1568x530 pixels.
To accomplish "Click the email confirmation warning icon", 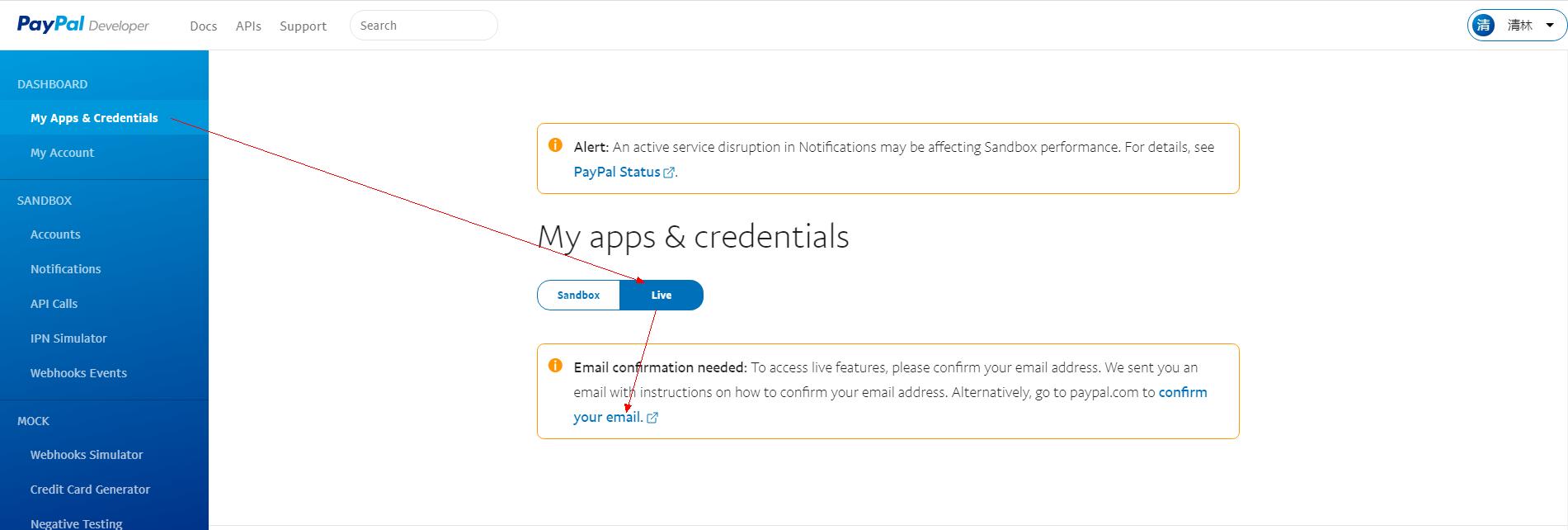I will pos(555,366).
